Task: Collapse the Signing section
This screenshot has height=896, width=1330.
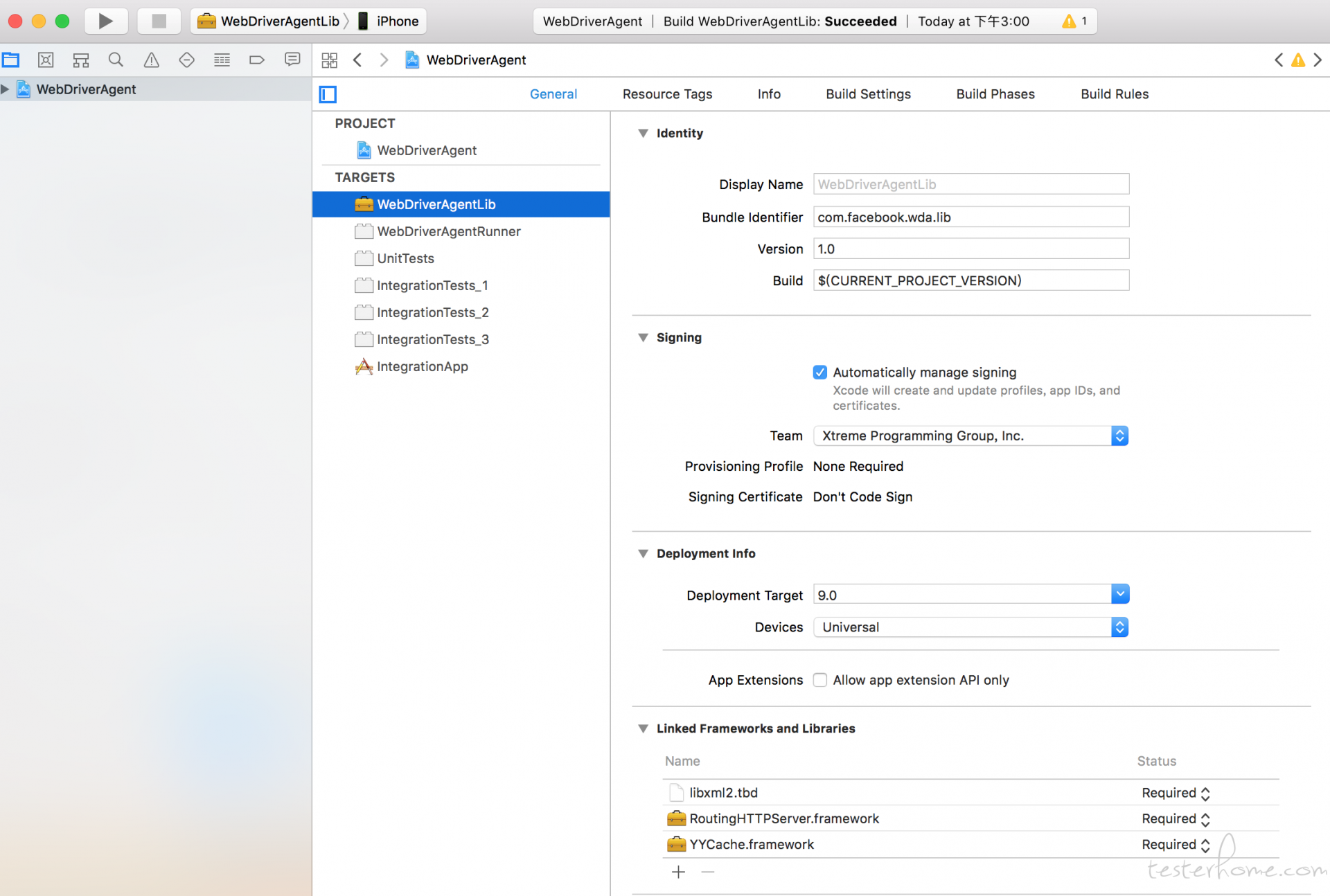Action: 643,337
